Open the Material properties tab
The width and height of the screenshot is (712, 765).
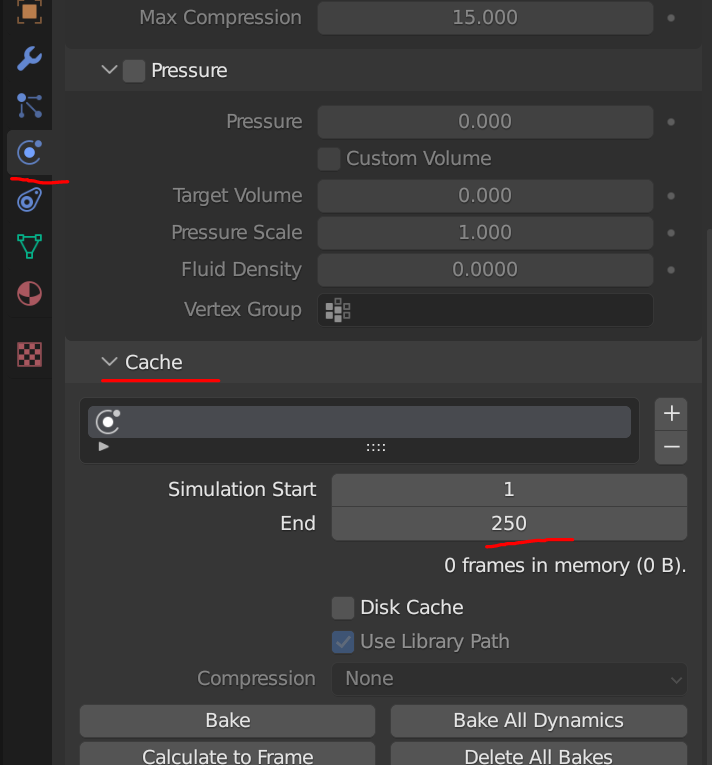[x=29, y=294]
